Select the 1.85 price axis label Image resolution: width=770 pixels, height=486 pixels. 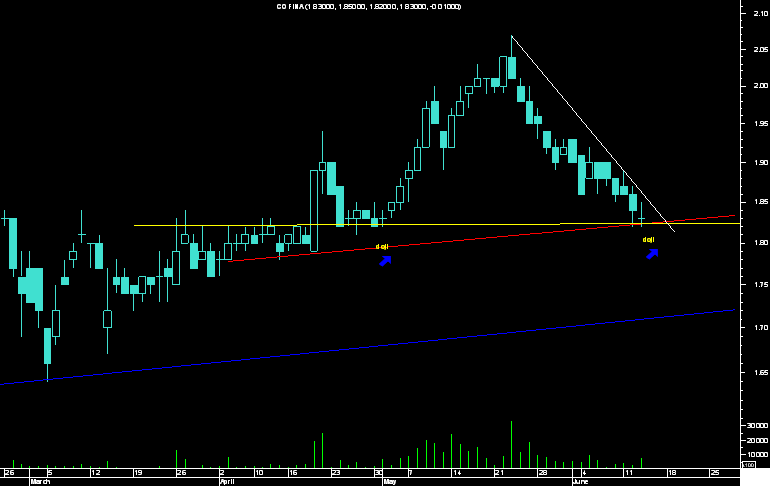[x=761, y=202]
